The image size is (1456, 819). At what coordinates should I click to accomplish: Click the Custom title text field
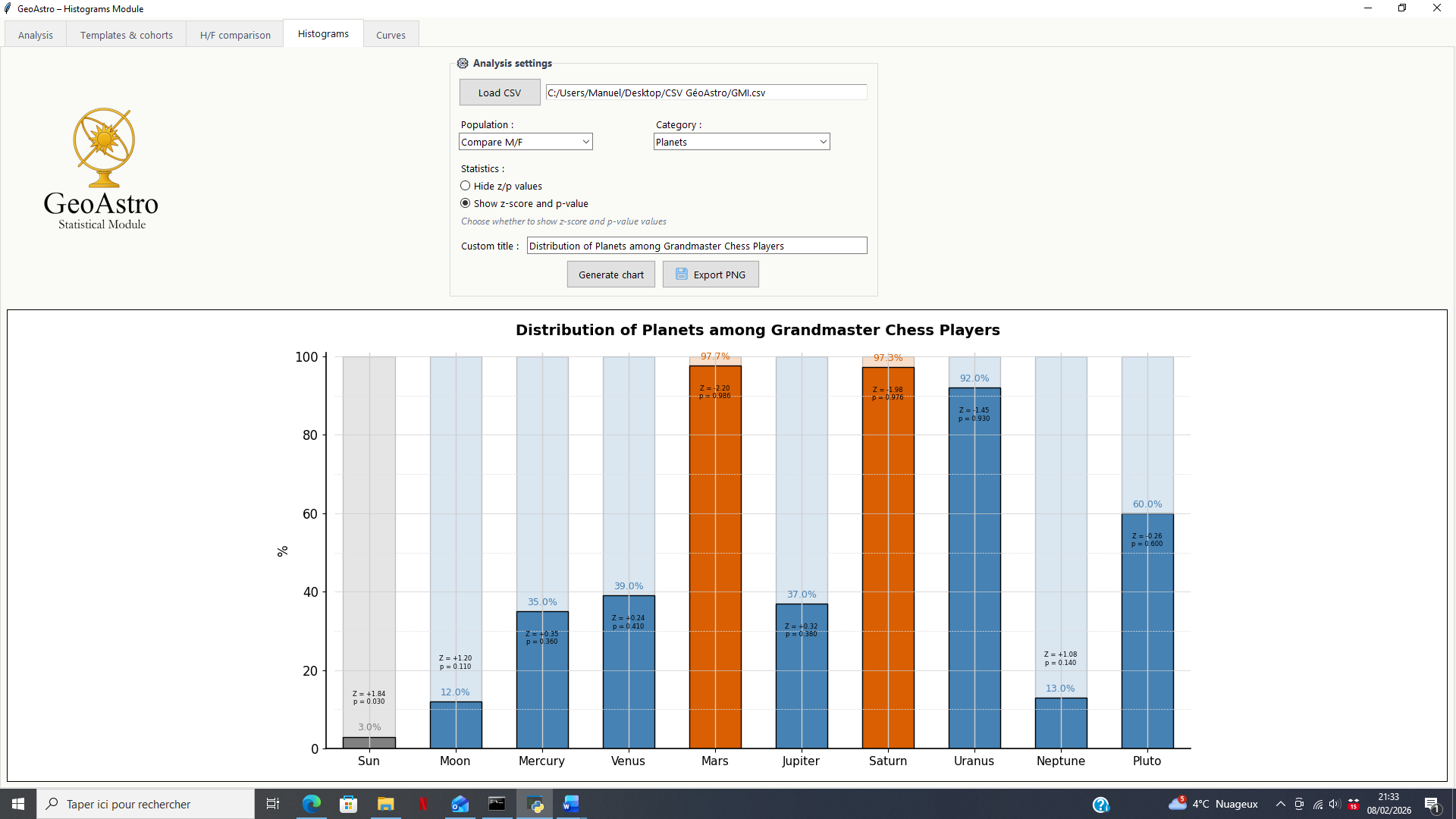696,246
